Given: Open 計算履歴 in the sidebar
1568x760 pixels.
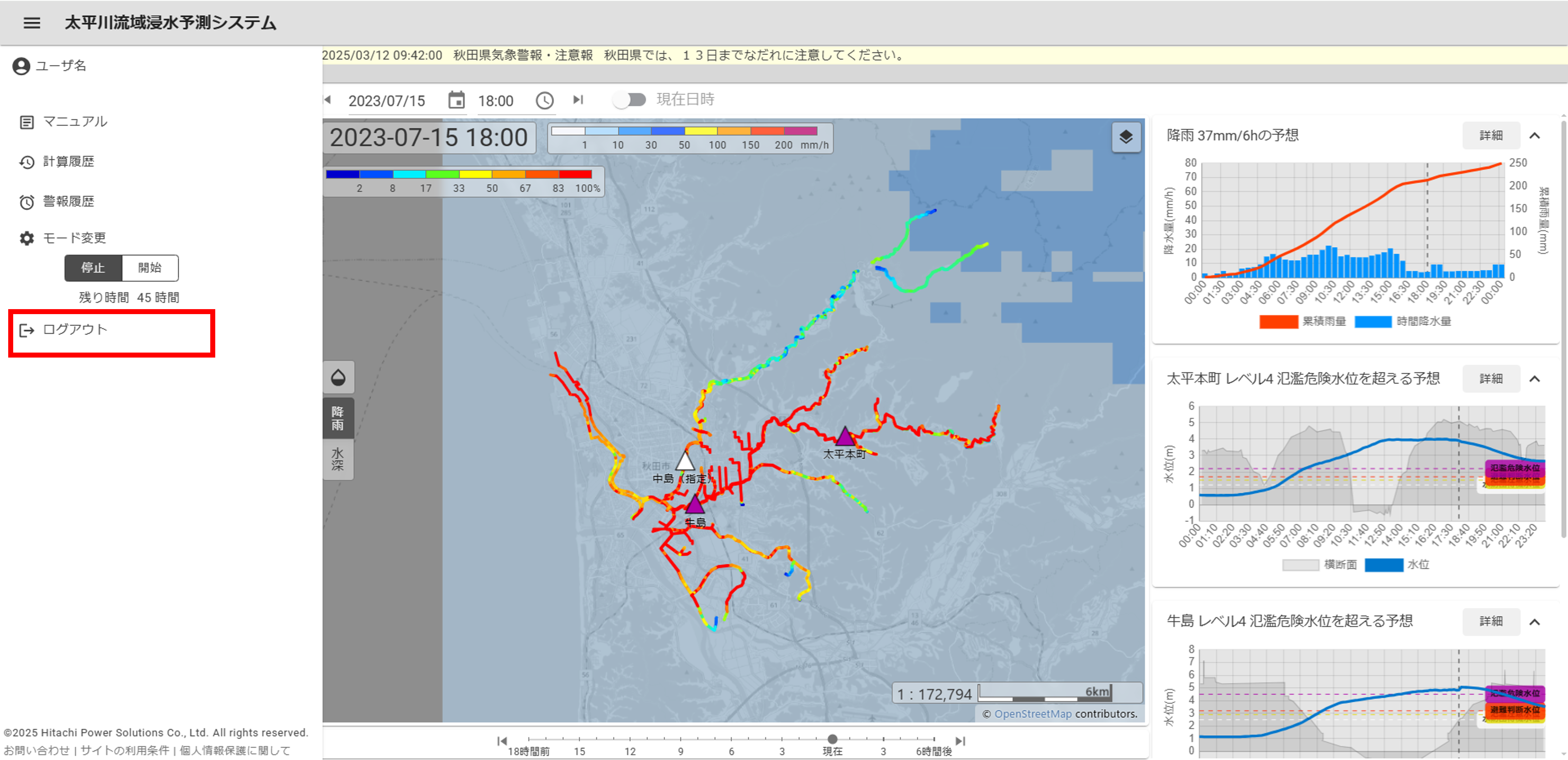Looking at the screenshot, I should pyautogui.click(x=68, y=162).
